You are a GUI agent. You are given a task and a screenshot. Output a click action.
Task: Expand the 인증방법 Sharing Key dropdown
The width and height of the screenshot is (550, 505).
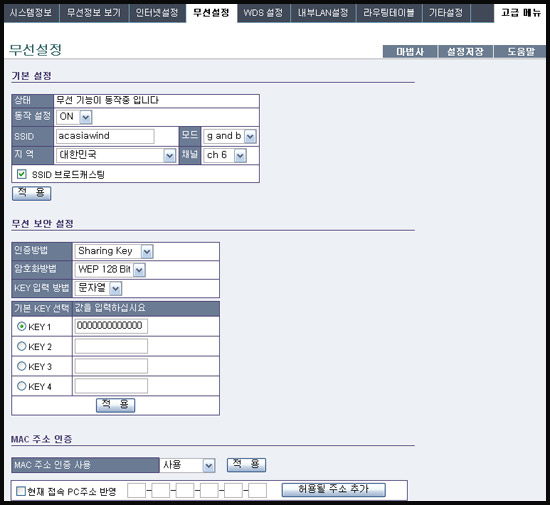tap(114, 251)
